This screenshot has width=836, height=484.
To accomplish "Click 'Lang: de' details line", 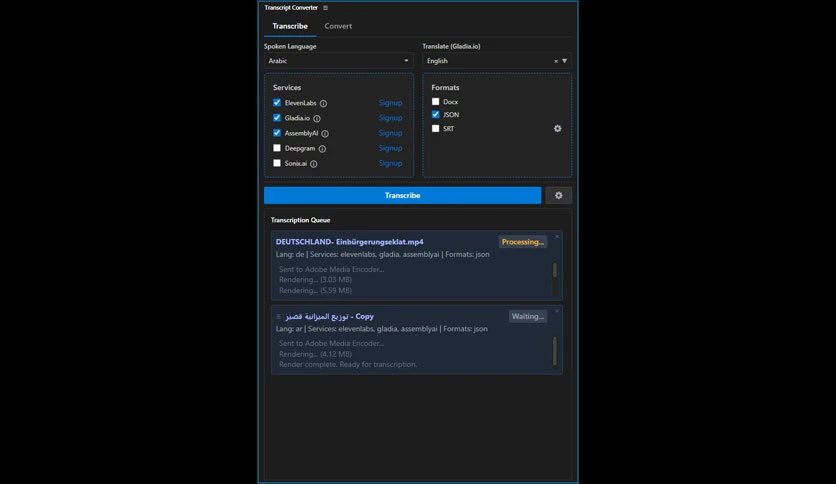I will 382,255.
